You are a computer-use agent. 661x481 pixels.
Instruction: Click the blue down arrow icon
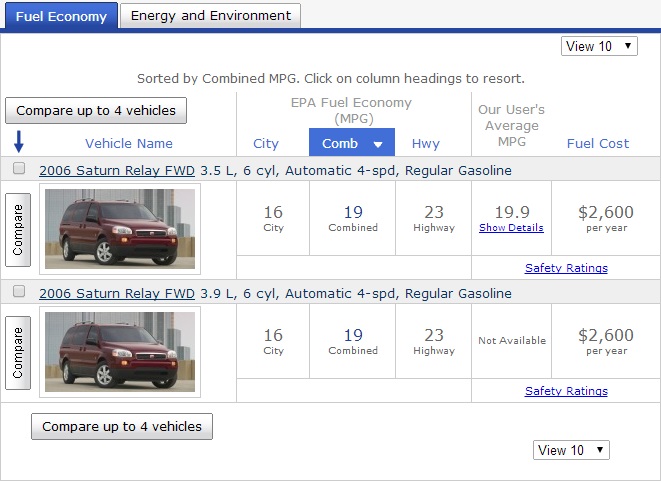tap(19, 142)
